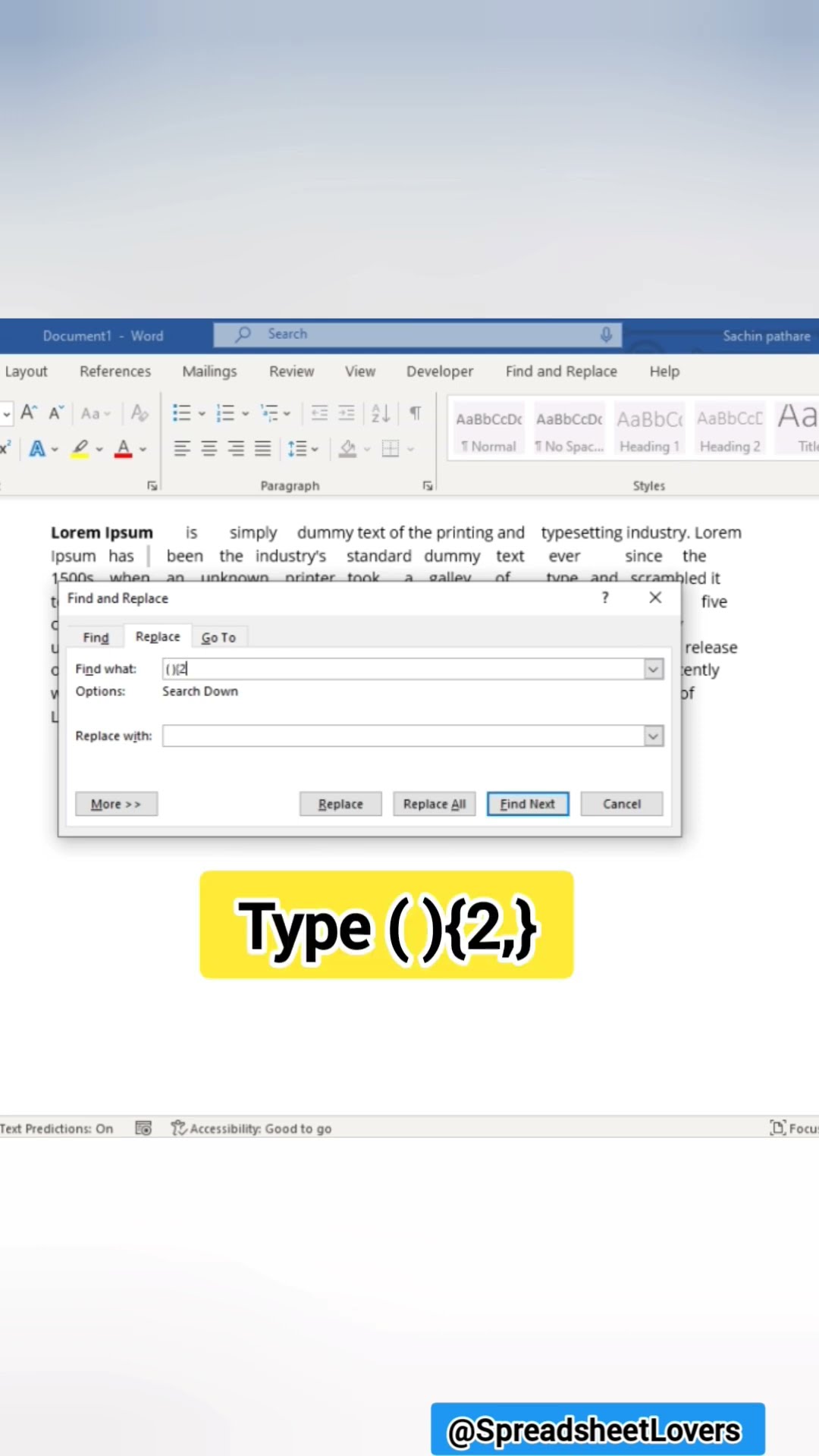This screenshot has height=1456, width=819.
Task: Open the Find and Replace ribbon tab
Action: 561,372
